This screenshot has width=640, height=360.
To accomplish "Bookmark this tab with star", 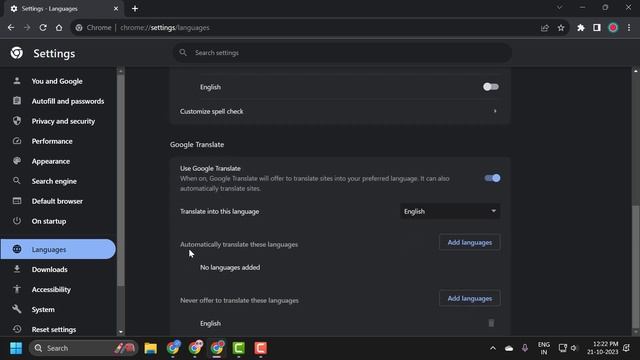I will [x=561, y=28].
